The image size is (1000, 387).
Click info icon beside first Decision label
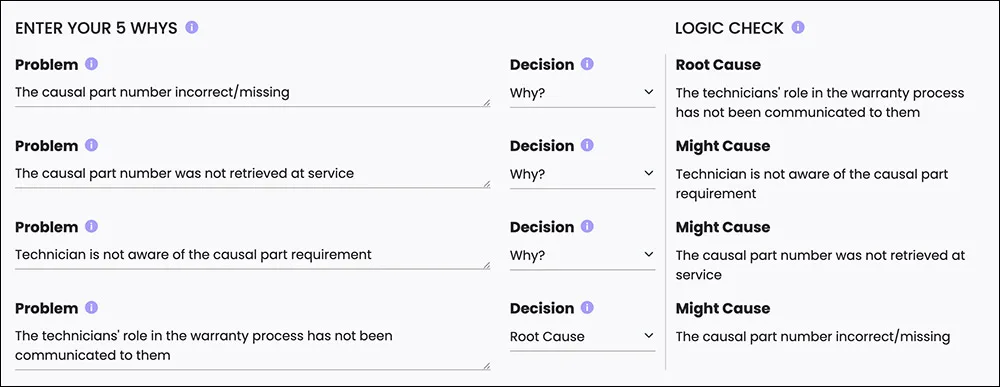click(587, 64)
